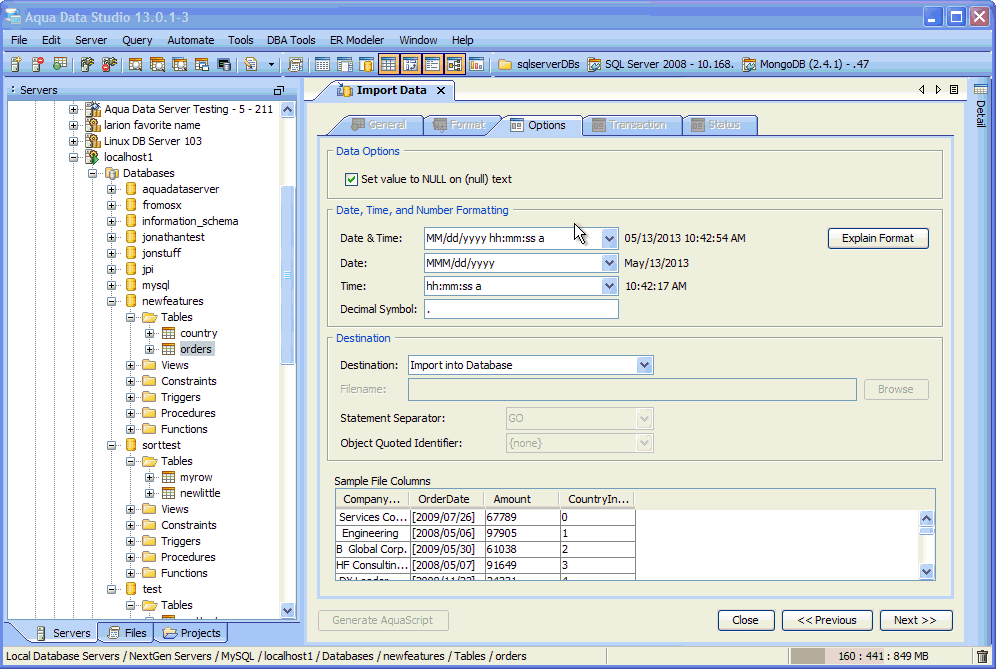Collapse the newfeatures database node
This screenshot has height=669, width=996.
pyautogui.click(x=112, y=301)
